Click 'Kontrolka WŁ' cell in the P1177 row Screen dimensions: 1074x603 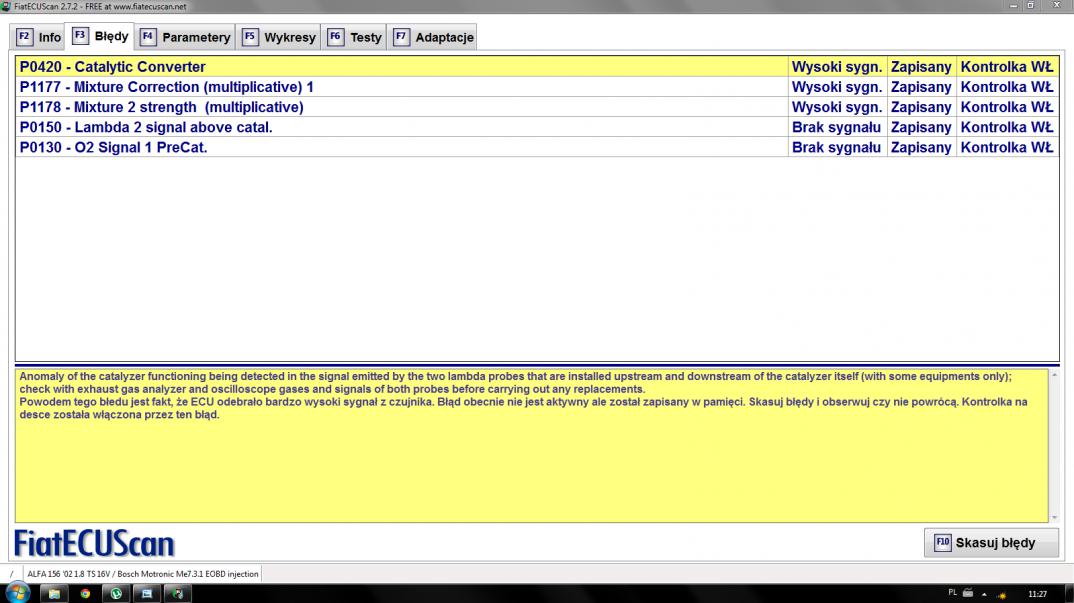pyautogui.click(x=1008, y=87)
